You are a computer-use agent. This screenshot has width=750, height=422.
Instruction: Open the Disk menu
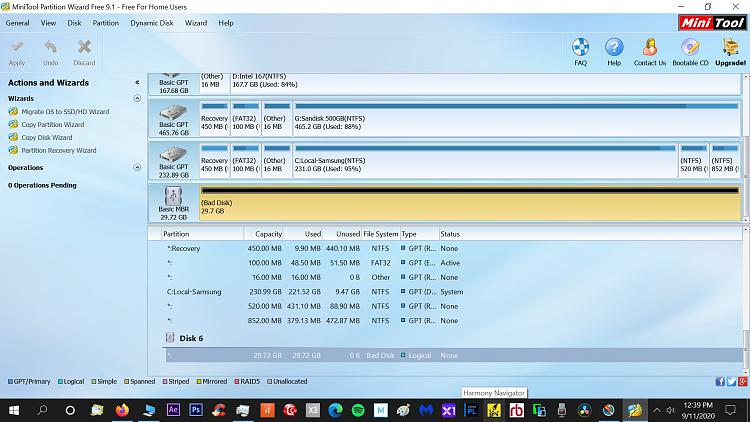tap(74, 23)
